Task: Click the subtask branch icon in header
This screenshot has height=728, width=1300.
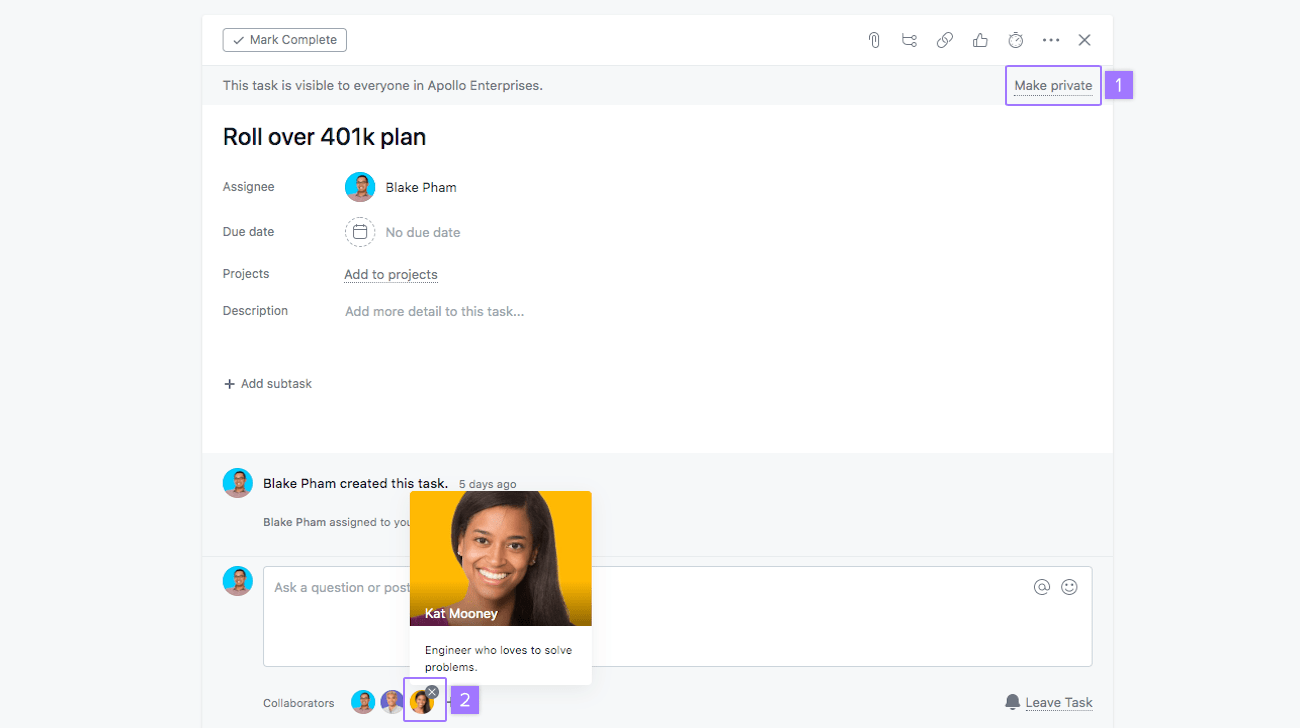Action: pyautogui.click(x=909, y=40)
